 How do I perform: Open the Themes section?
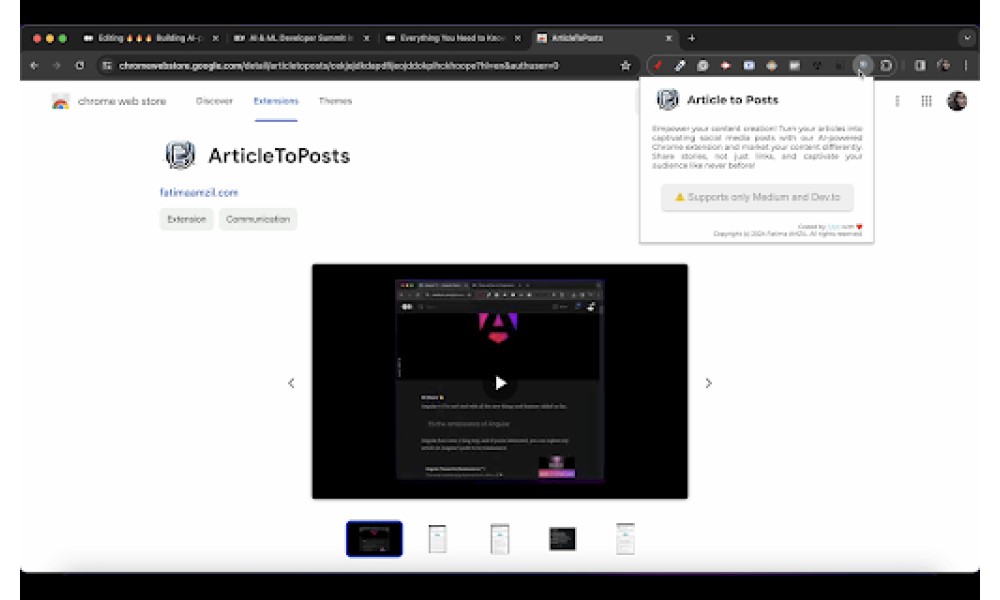335,101
